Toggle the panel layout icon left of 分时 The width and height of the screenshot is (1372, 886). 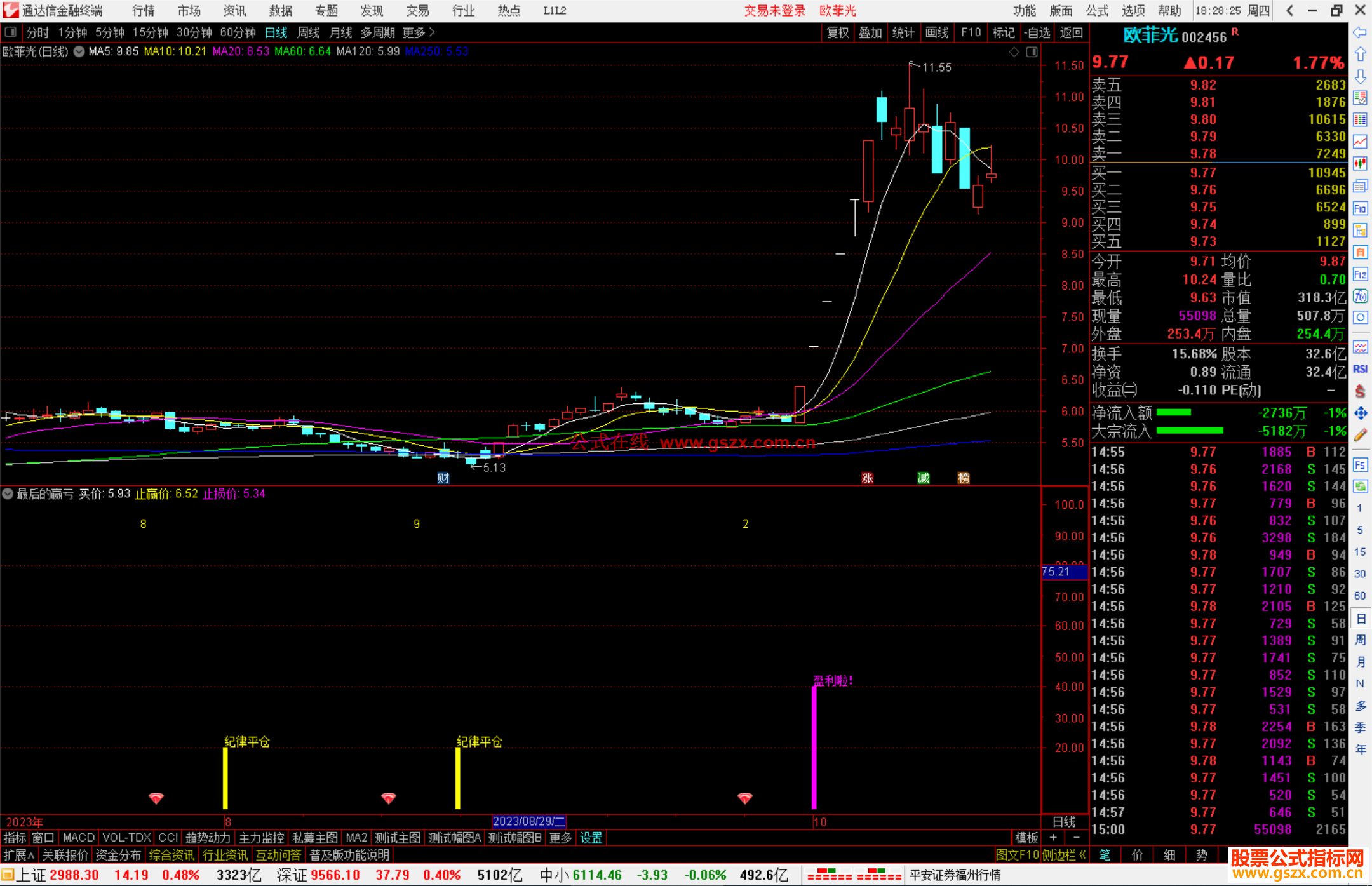click(x=11, y=32)
